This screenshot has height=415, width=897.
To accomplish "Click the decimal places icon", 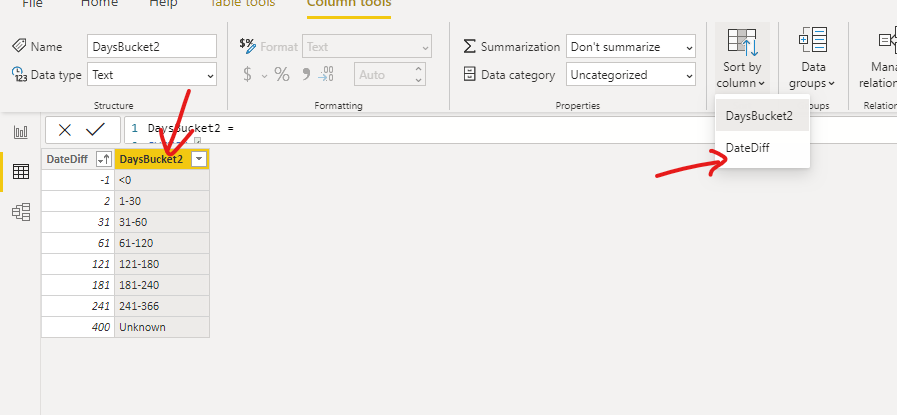I will pyautogui.click(x=326, y=74).
